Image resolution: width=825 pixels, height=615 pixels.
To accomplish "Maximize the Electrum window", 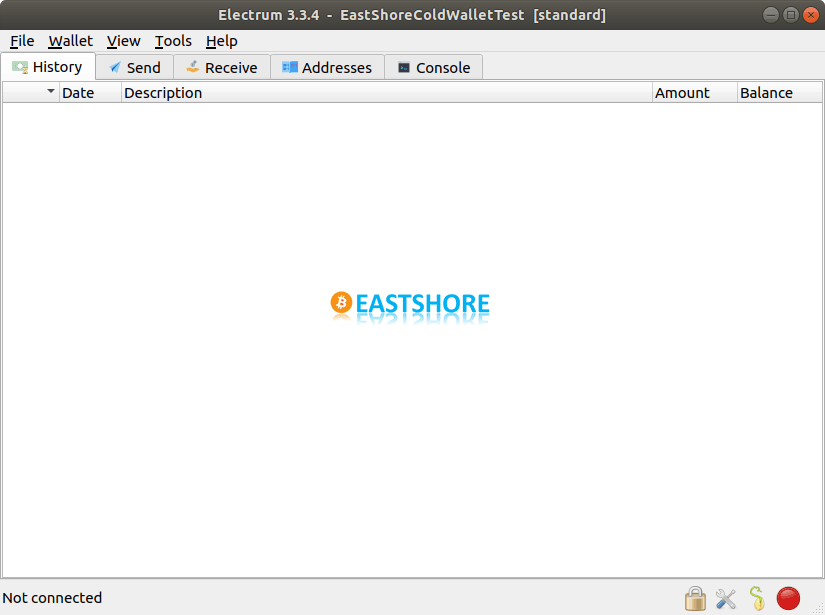I will (x=791, y=15).
